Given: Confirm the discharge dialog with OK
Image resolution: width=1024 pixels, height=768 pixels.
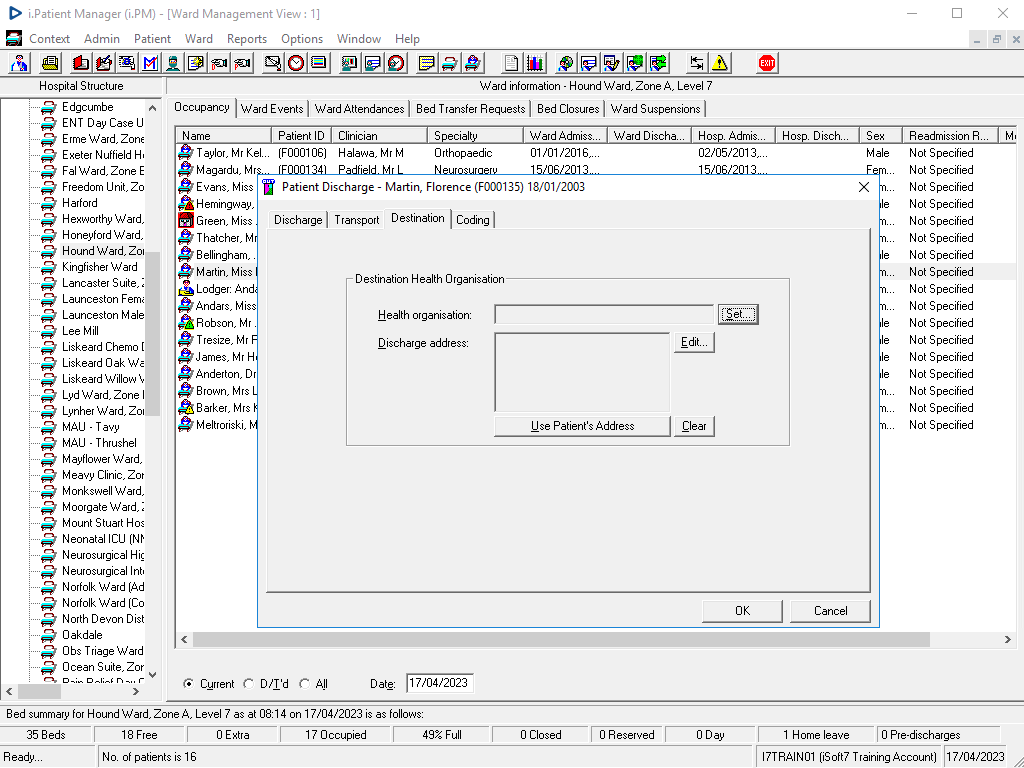Looking at the screenshot, I should tap(742, 611).
